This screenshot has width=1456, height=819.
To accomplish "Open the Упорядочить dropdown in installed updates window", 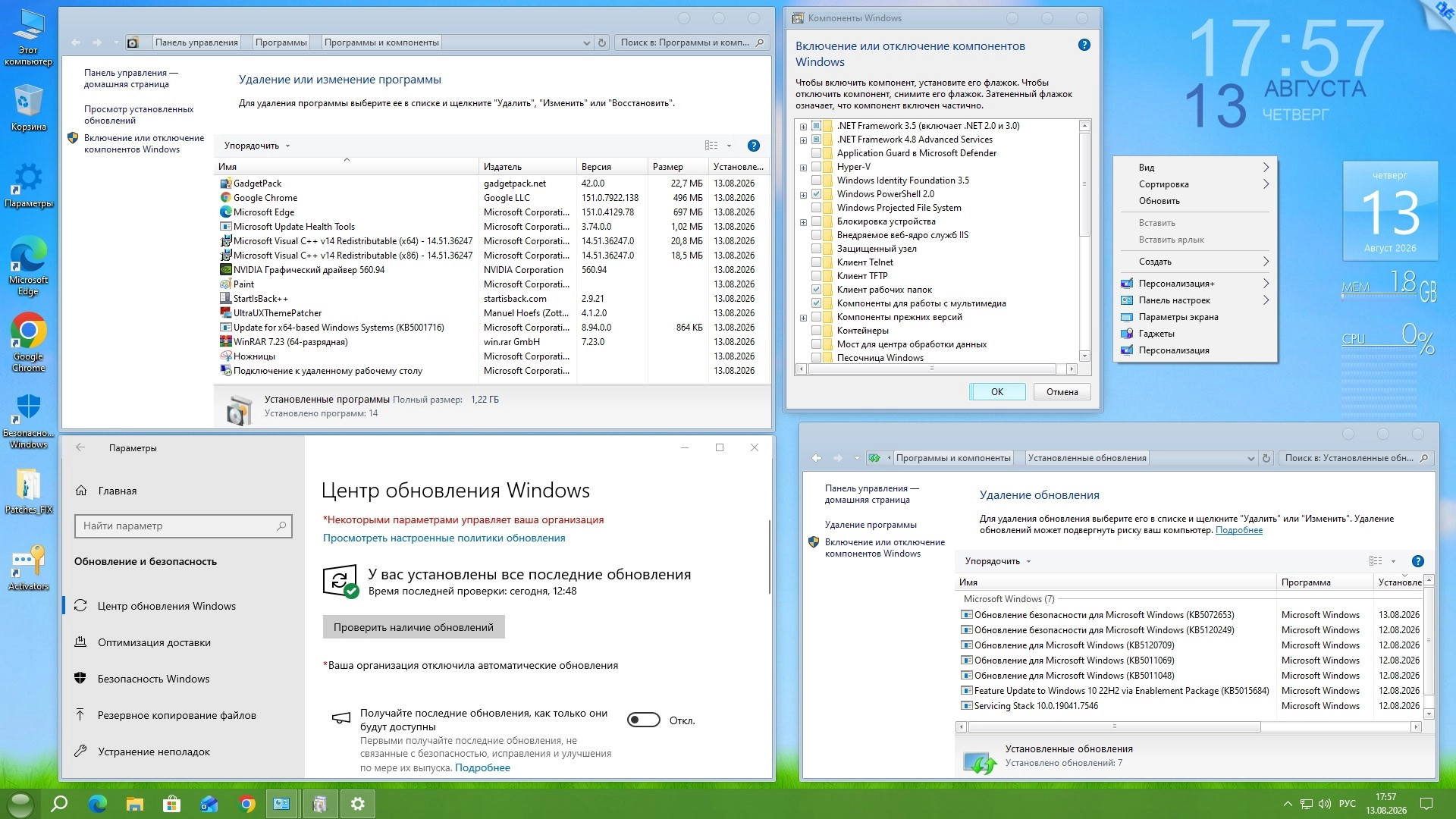I will point(998,561).
